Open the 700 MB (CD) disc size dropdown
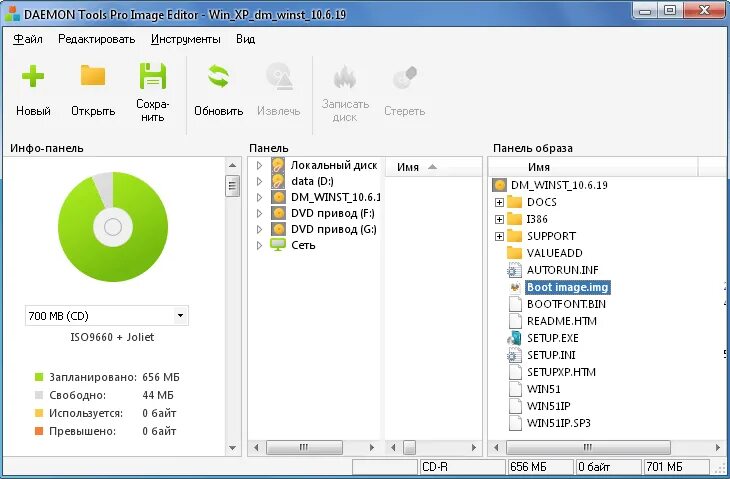This screenshot has height=479, width=730. point(180,316)
